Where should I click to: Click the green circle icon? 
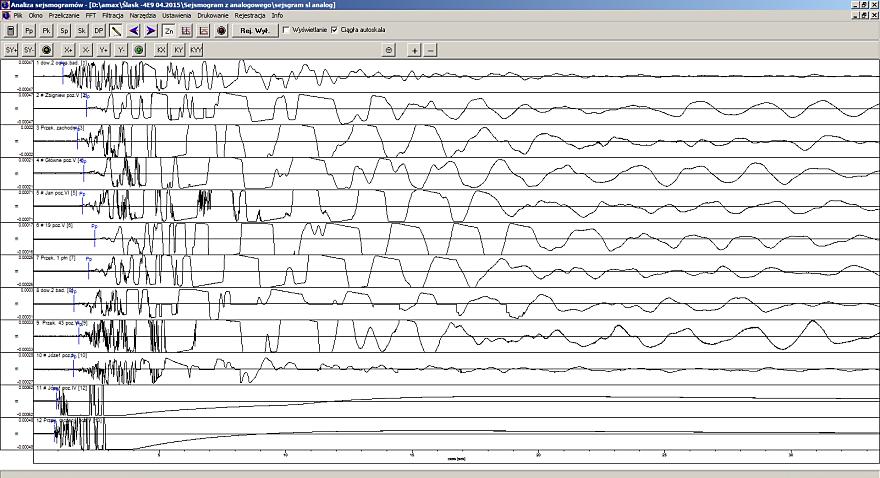click(x=139, y=50)
